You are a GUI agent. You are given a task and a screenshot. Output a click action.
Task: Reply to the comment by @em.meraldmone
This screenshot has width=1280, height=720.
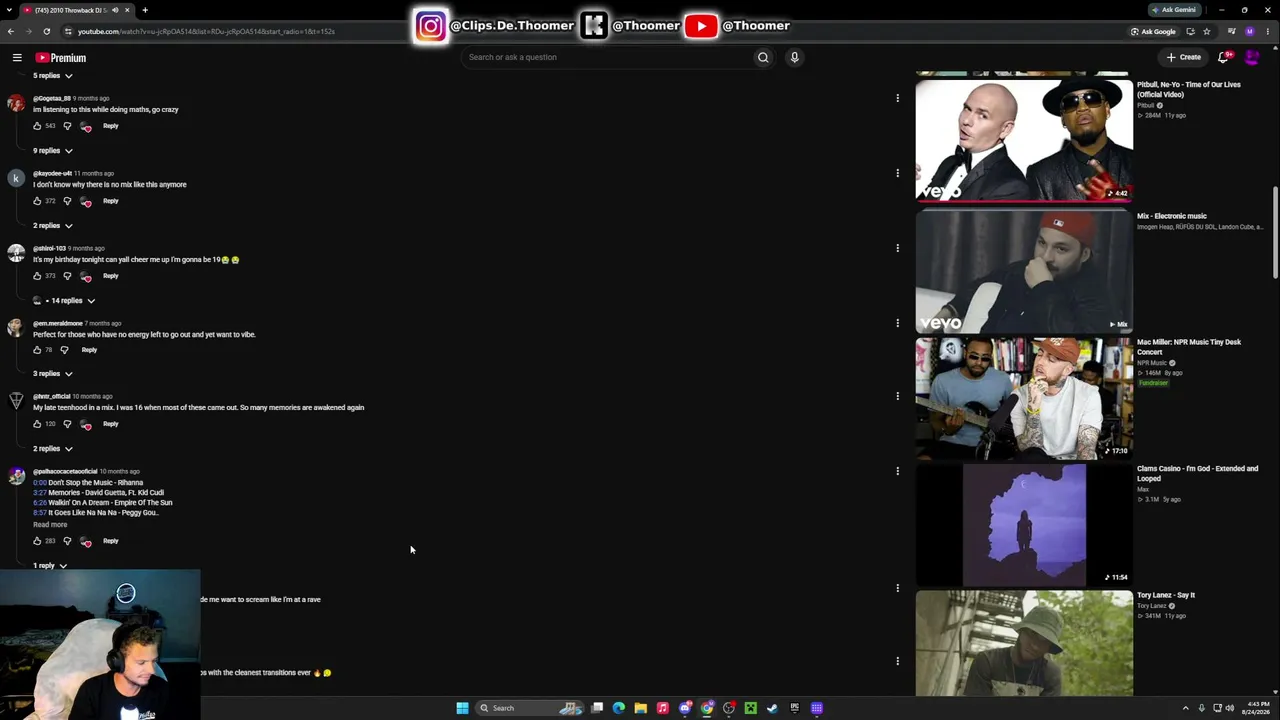point(89,350)
